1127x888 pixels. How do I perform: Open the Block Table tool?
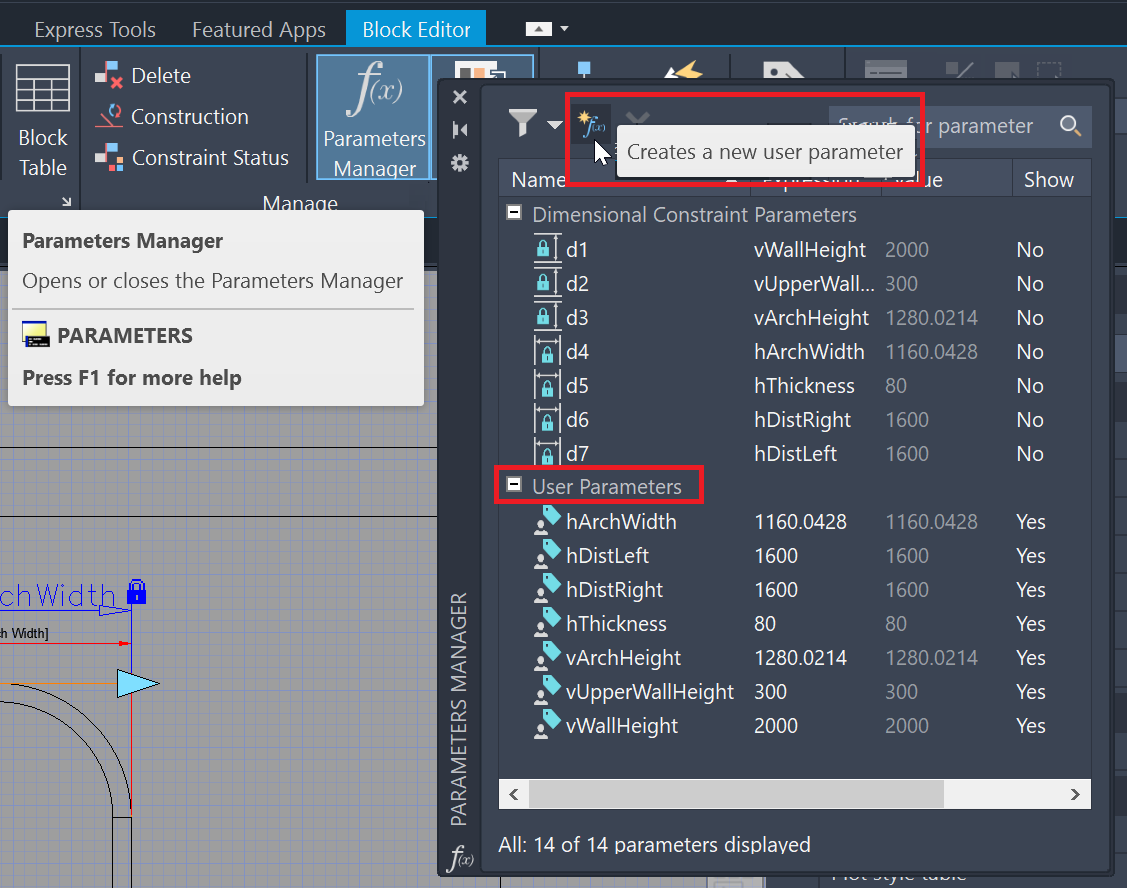[42, 121]
